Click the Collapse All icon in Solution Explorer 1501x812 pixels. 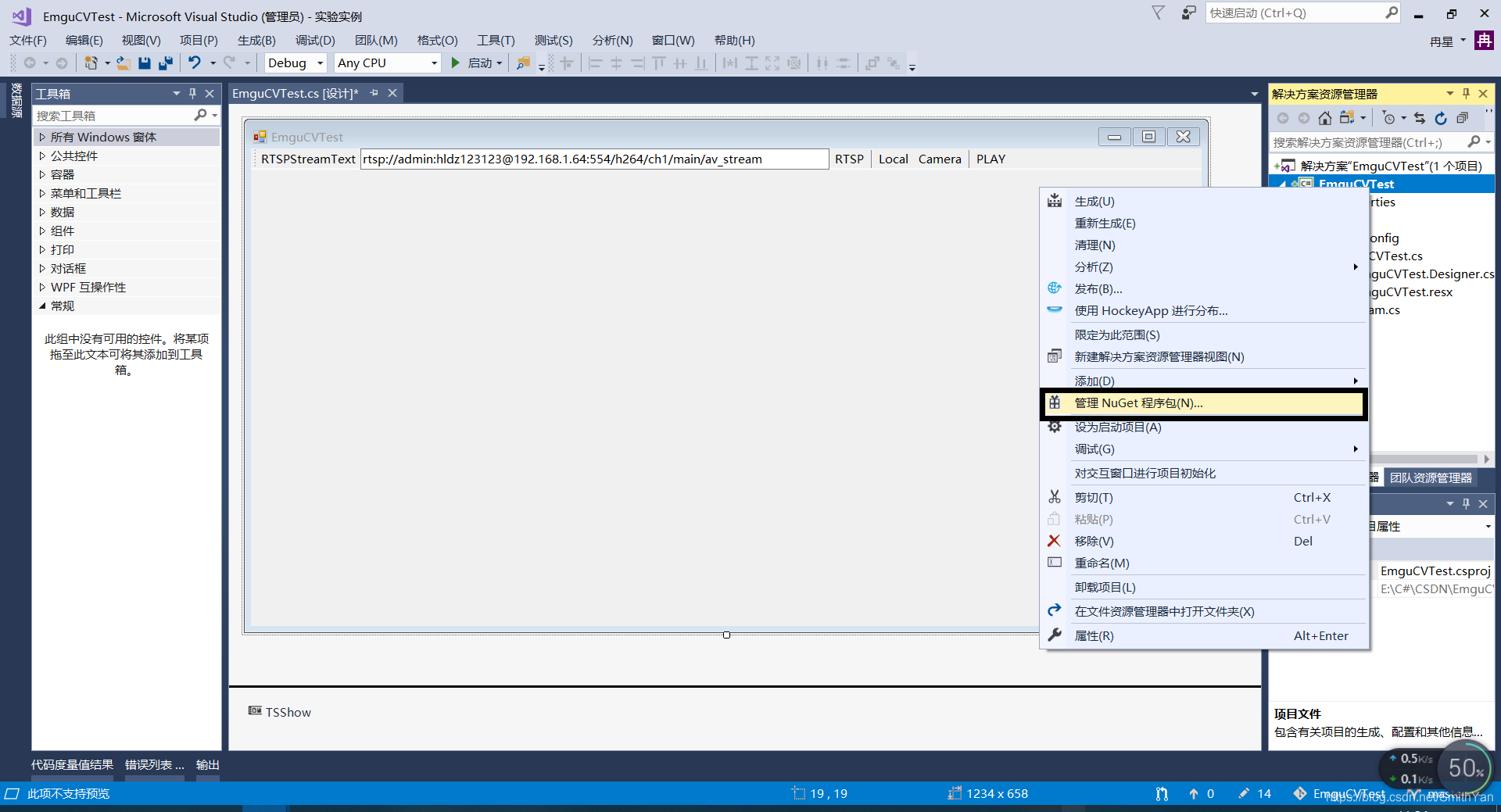point(1462,118)
